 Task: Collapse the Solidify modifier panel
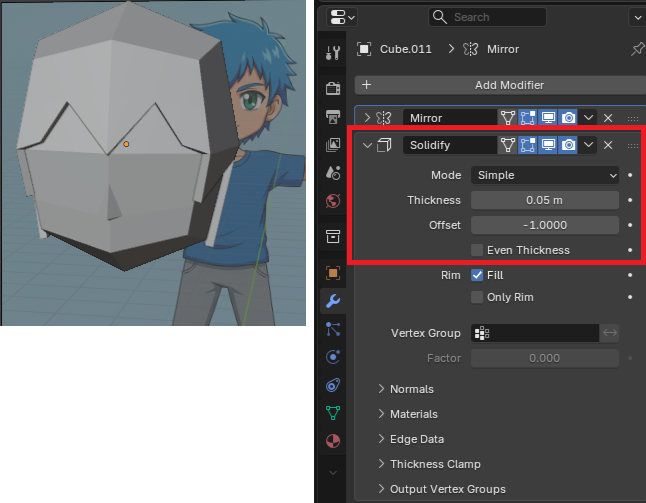tap(366, 146)
